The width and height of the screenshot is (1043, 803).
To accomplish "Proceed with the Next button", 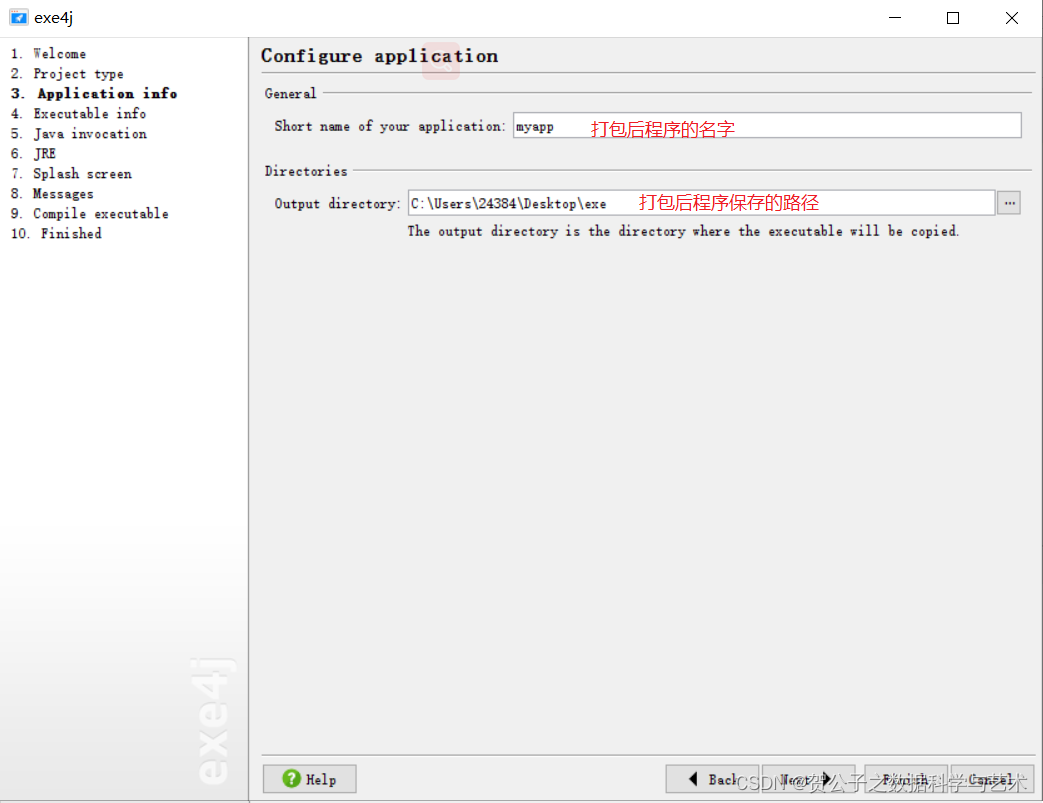I will (x=808, y=779).
